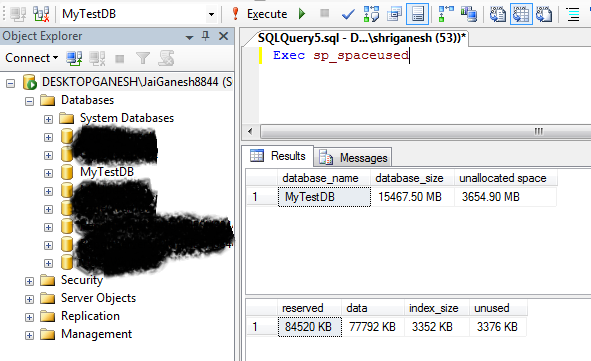Parse the query with the blue checkmark icon
Viewport: 591px width, 361px height.
[348, 14]
